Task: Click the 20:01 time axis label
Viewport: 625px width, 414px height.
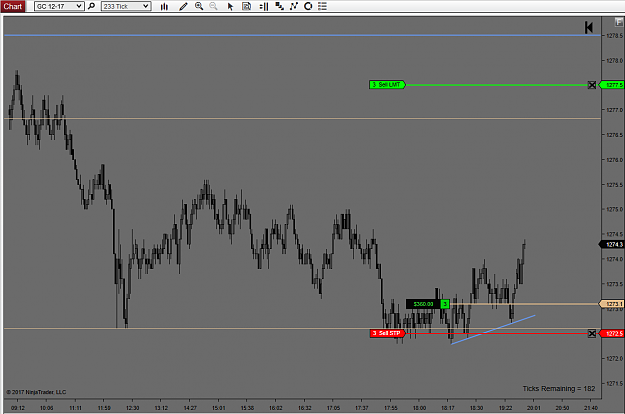Action: (x=534, y=408)
